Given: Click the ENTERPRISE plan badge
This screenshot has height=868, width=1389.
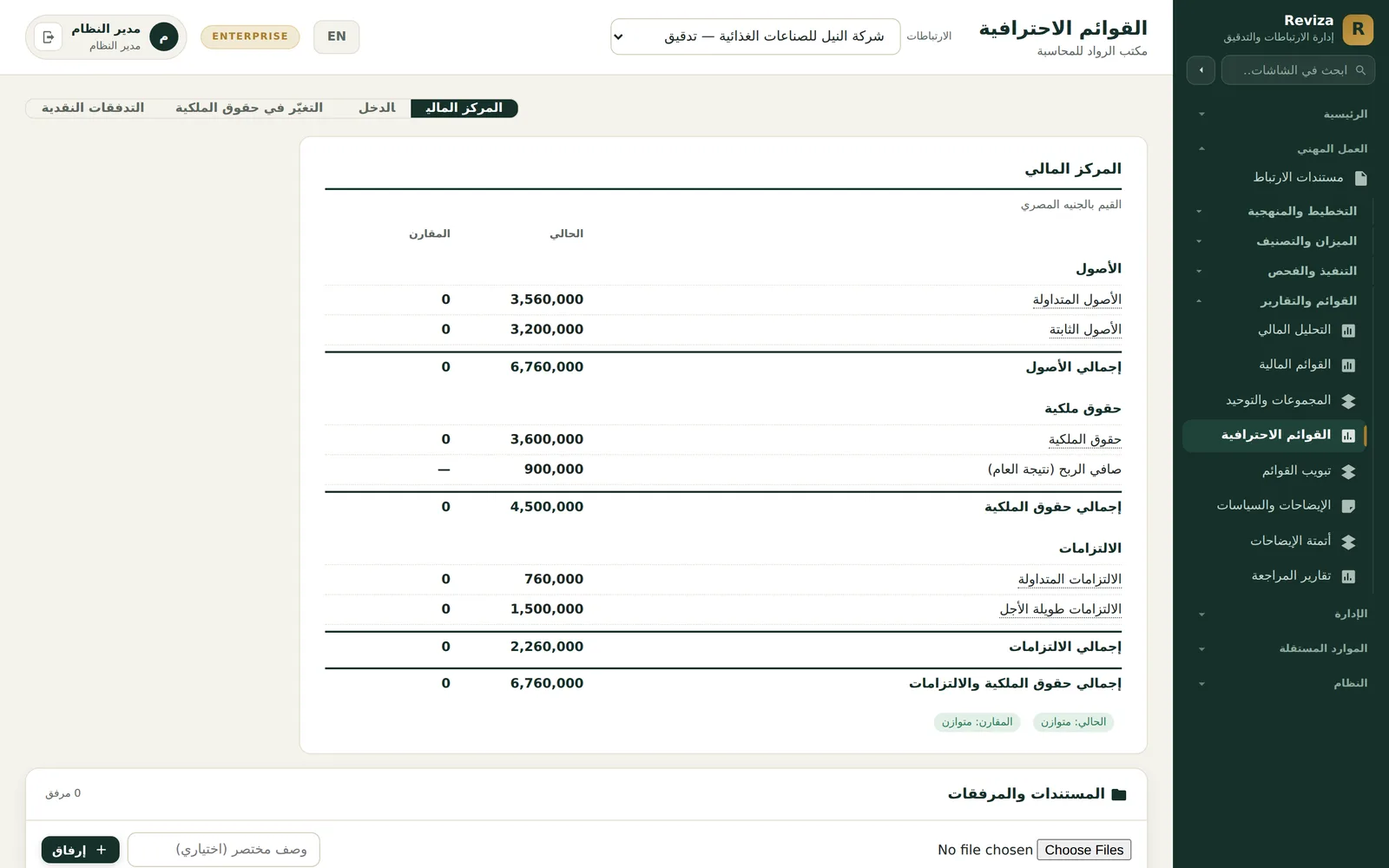Looking at the screenshot, I should click(250, 36).
